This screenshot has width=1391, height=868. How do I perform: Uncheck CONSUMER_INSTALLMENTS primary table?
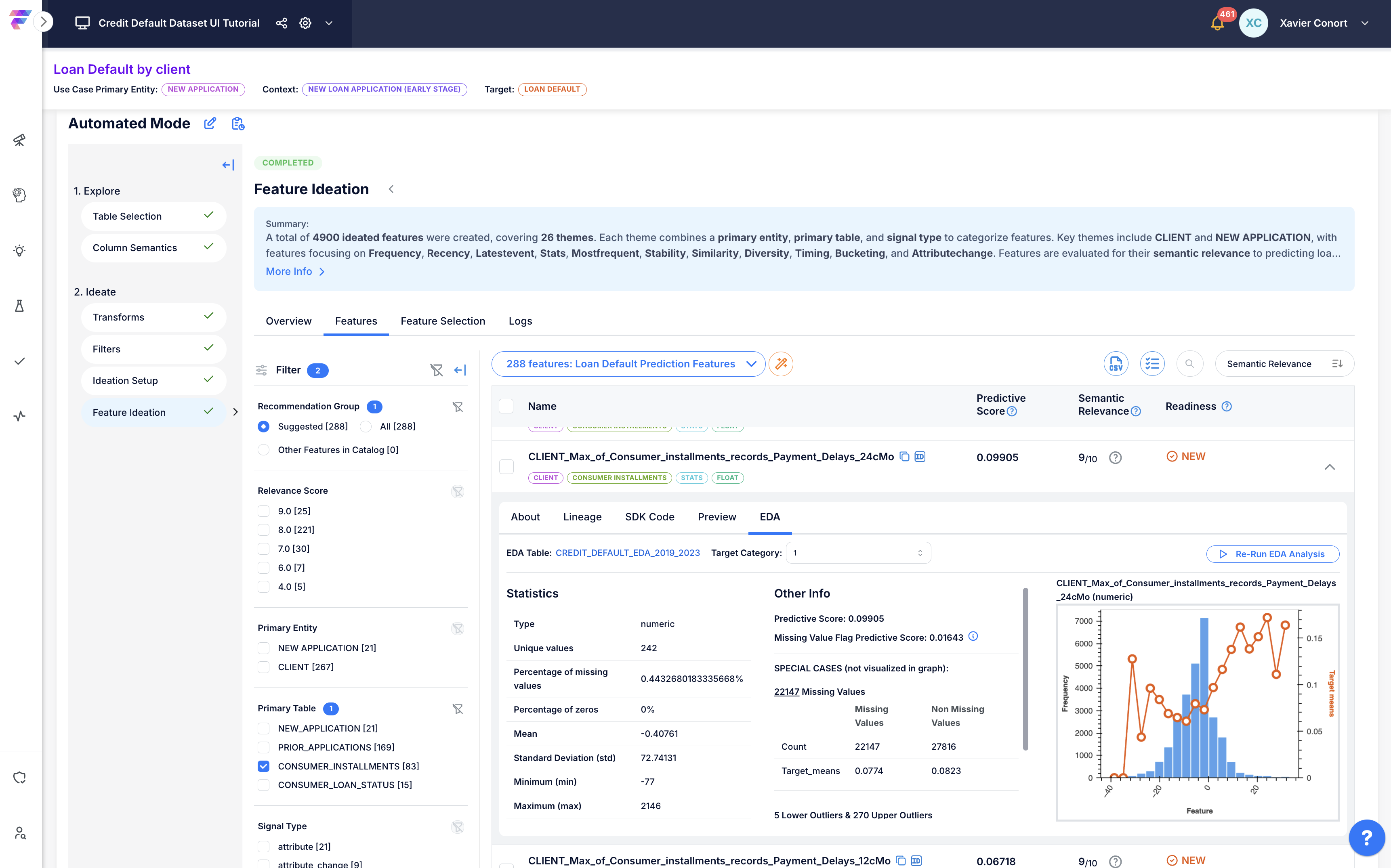(264, 766)
